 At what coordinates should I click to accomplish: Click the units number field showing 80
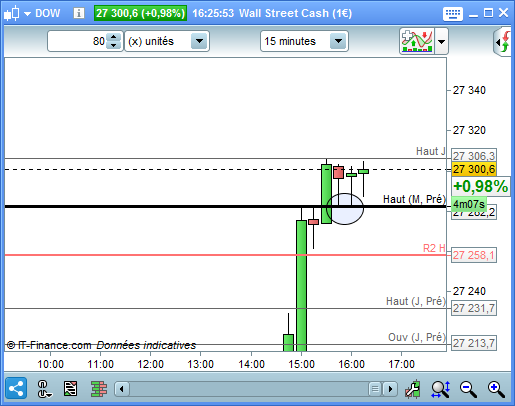point(77,41)
